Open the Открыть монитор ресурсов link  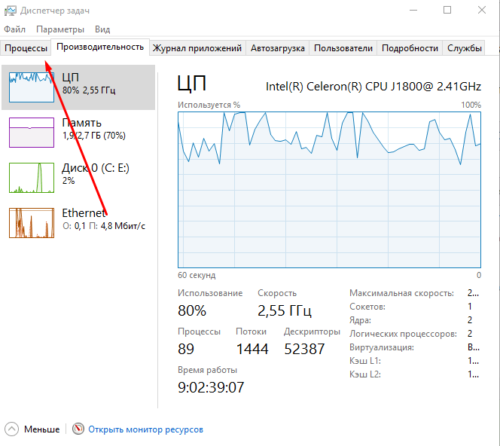click(146, 429)
